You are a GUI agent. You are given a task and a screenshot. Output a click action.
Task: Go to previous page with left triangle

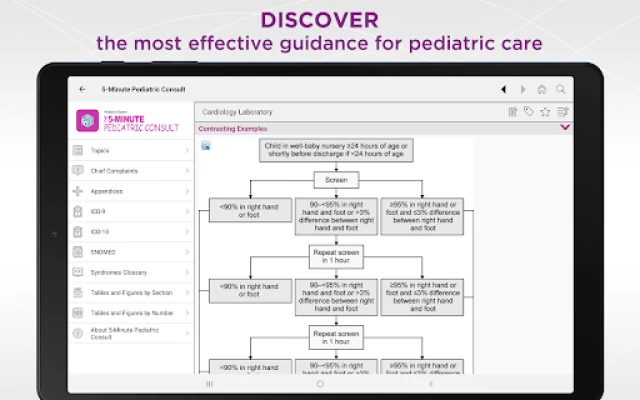(506, 89)
